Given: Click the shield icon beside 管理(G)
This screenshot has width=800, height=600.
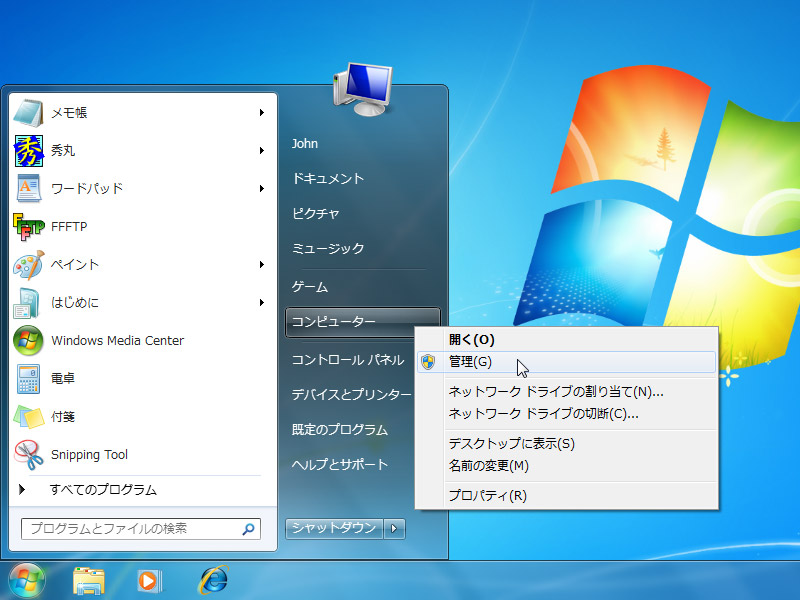Looking at the screenshot, I should point(428,362).
